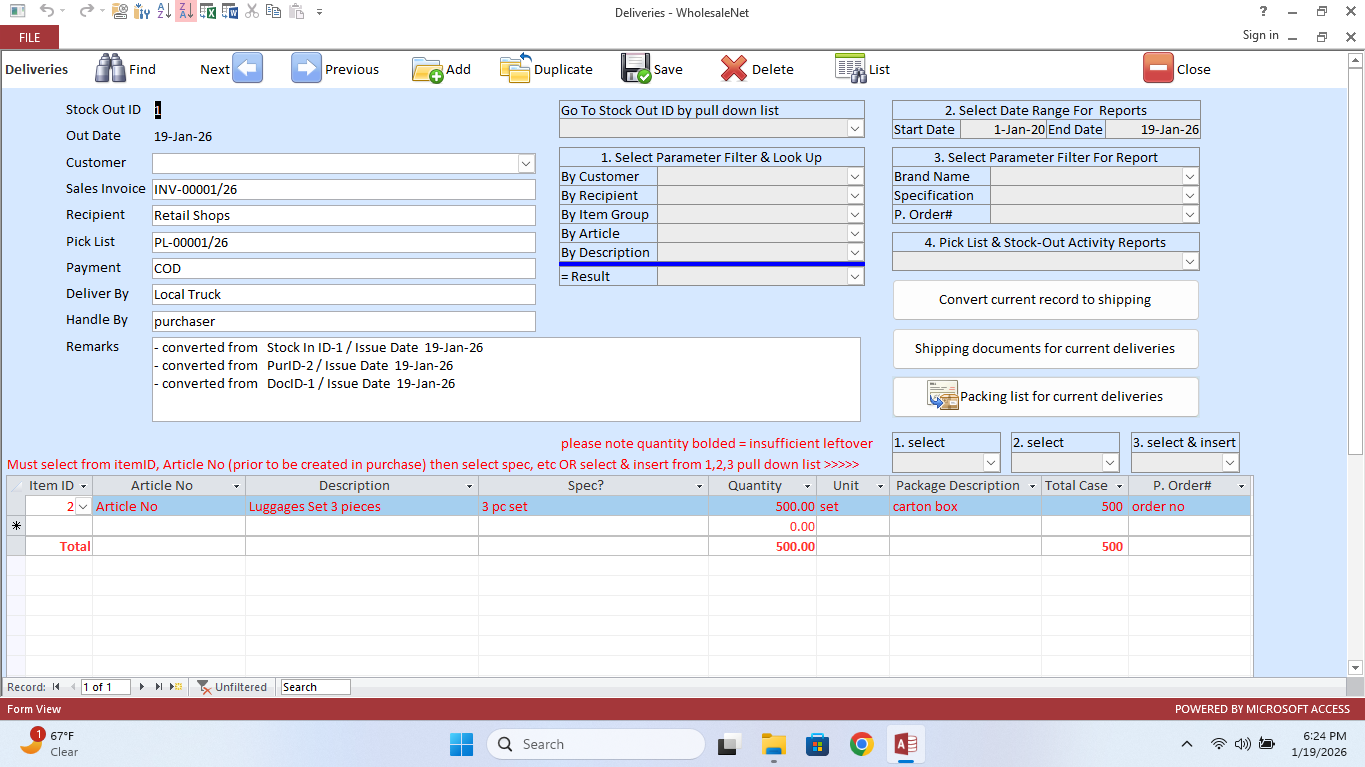The image size is (1365, 767).
Task: Click the Undo icon in quick access toolbar
Action: (x=48, y=12)
